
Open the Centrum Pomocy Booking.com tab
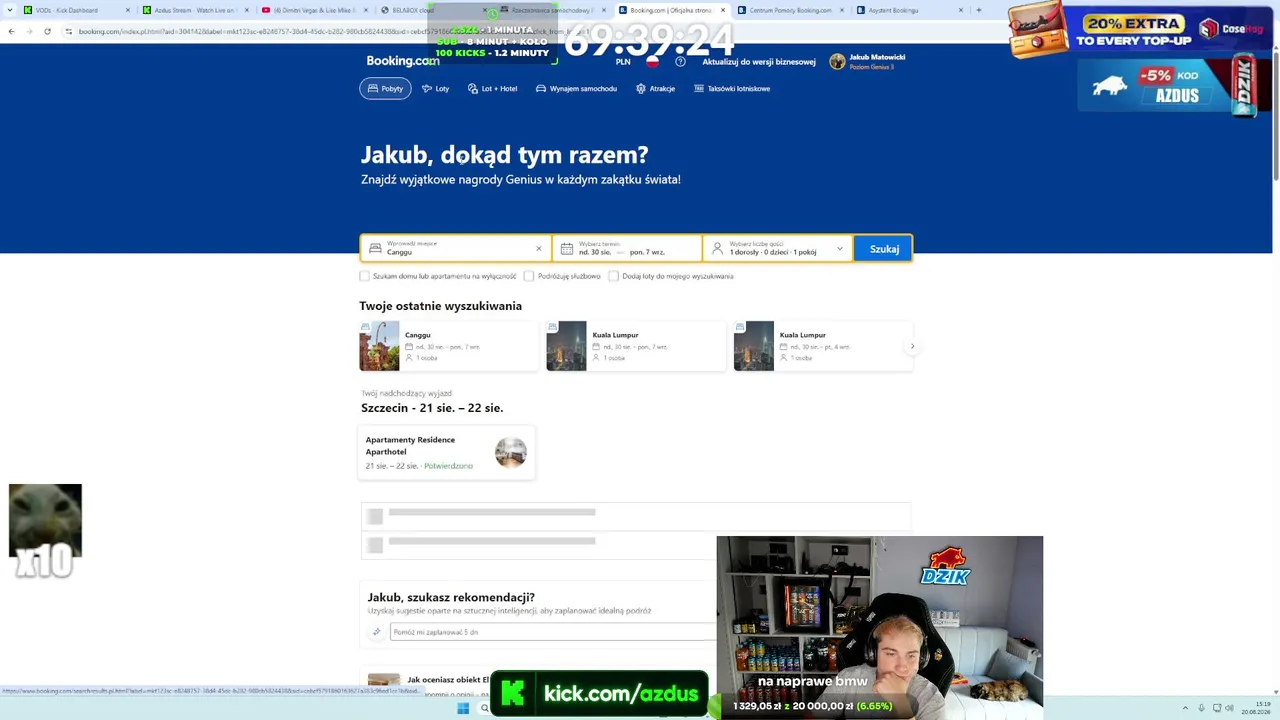[790, 10]
